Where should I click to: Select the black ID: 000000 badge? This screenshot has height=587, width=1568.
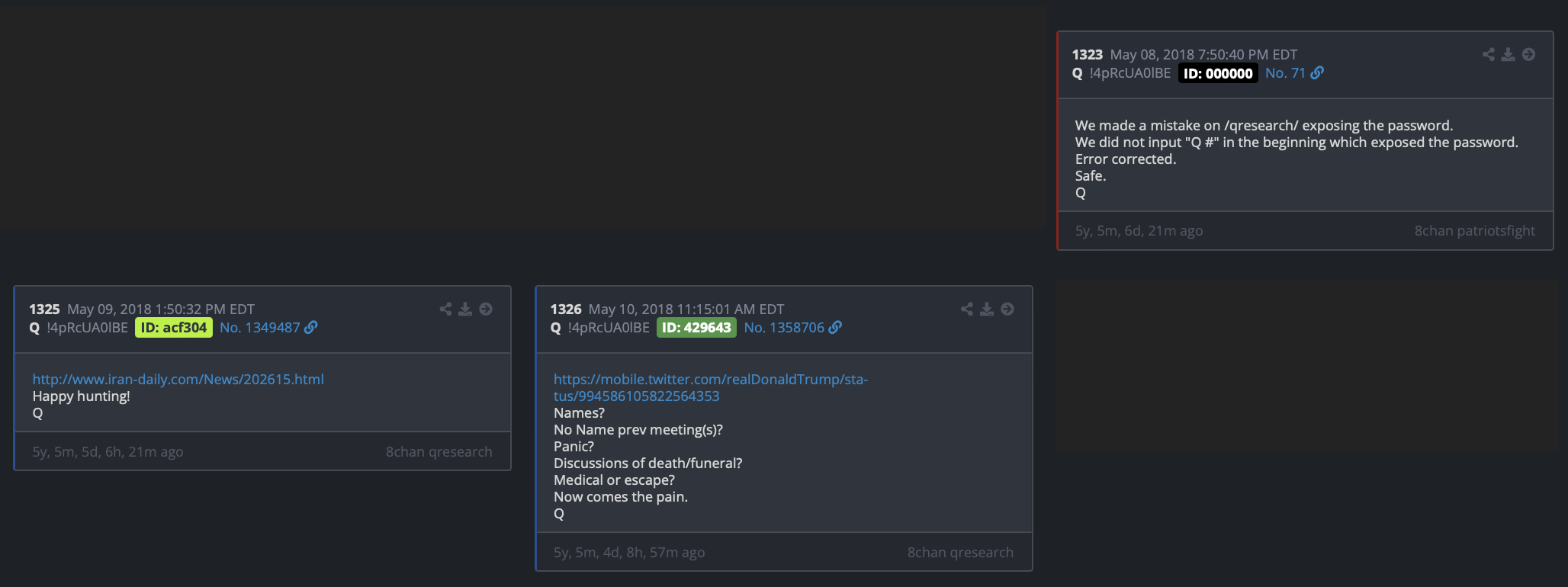pos(1218,73)
